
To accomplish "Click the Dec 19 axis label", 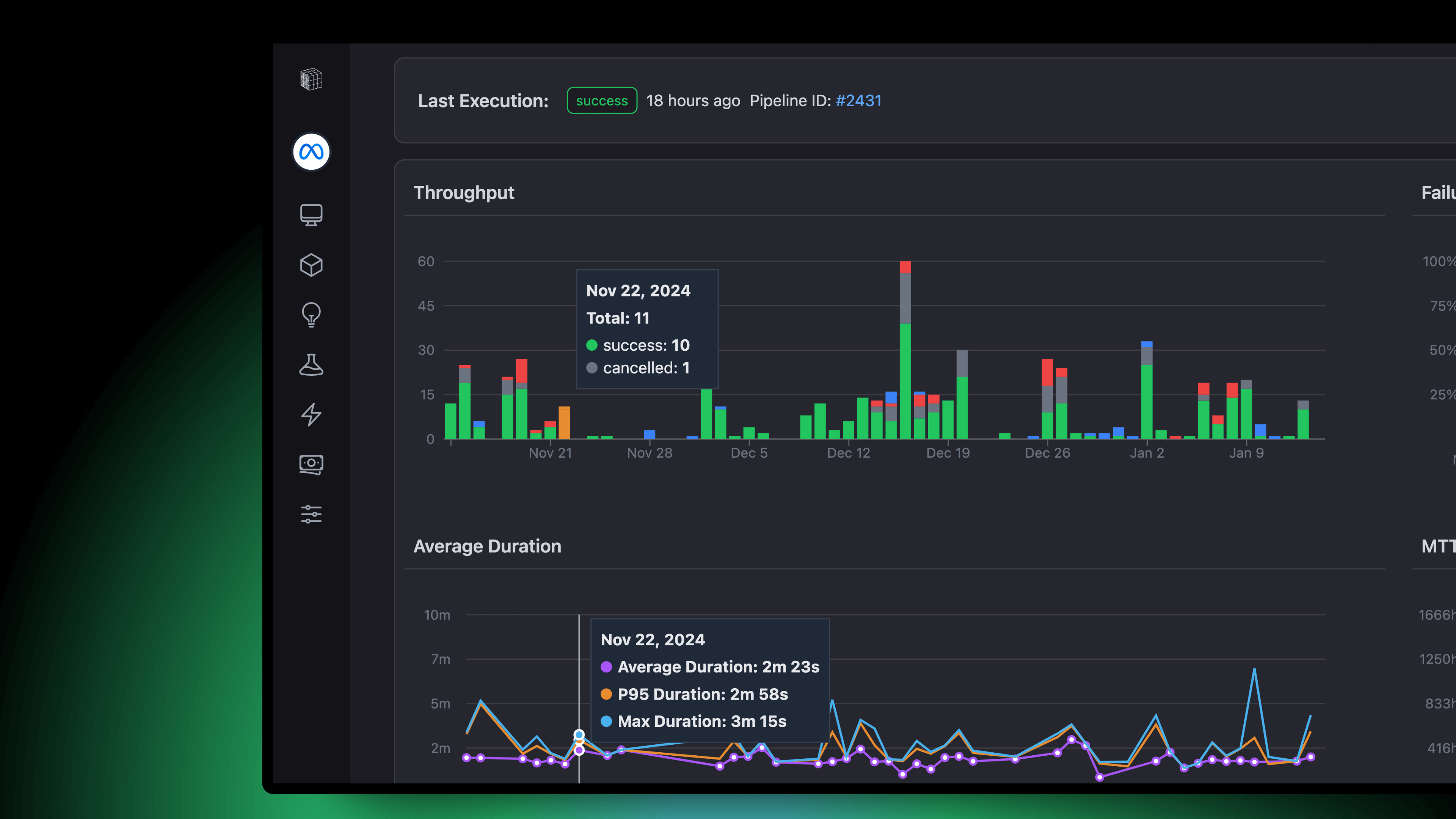I will (x=948, y=453).
